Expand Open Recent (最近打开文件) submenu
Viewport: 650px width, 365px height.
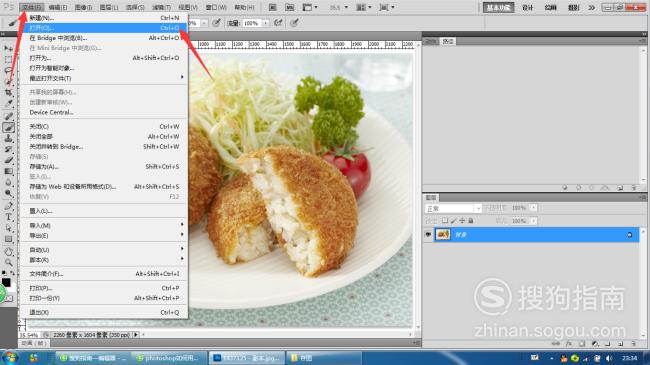(104, 78)
